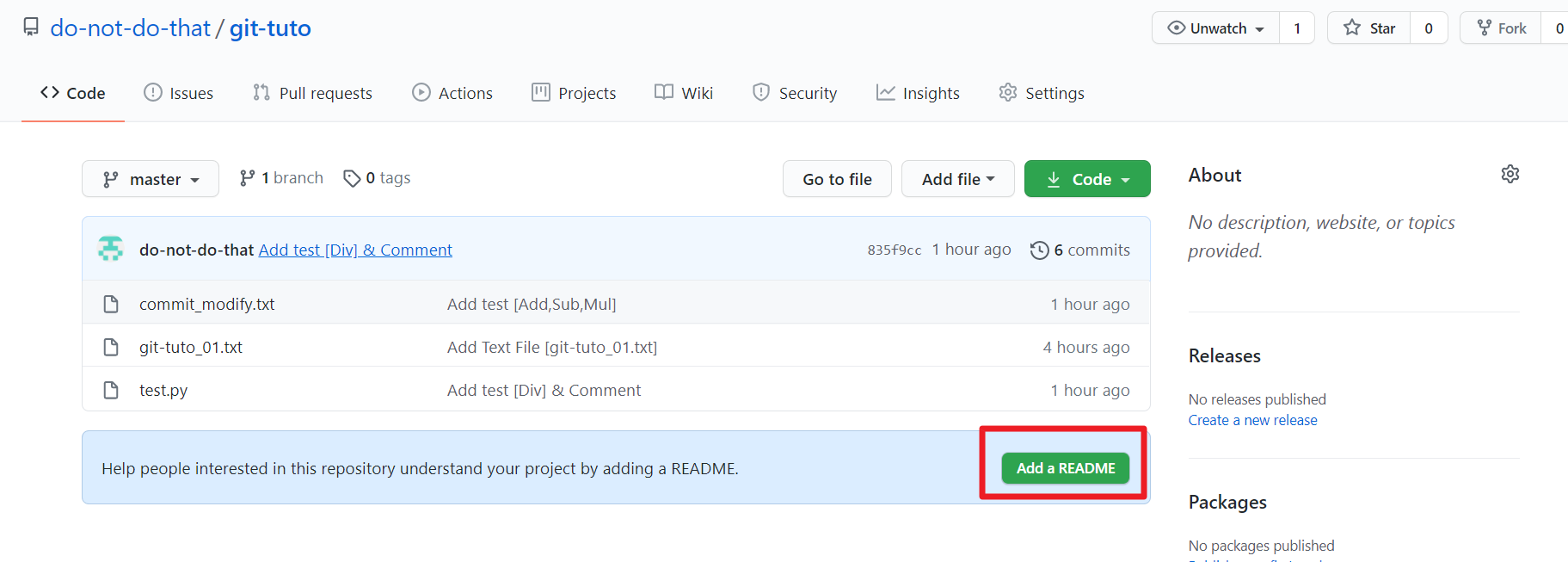Open the About settings gear icon
The height and width of the screenshot is (562, 1568).
(x=1510, y=174)
